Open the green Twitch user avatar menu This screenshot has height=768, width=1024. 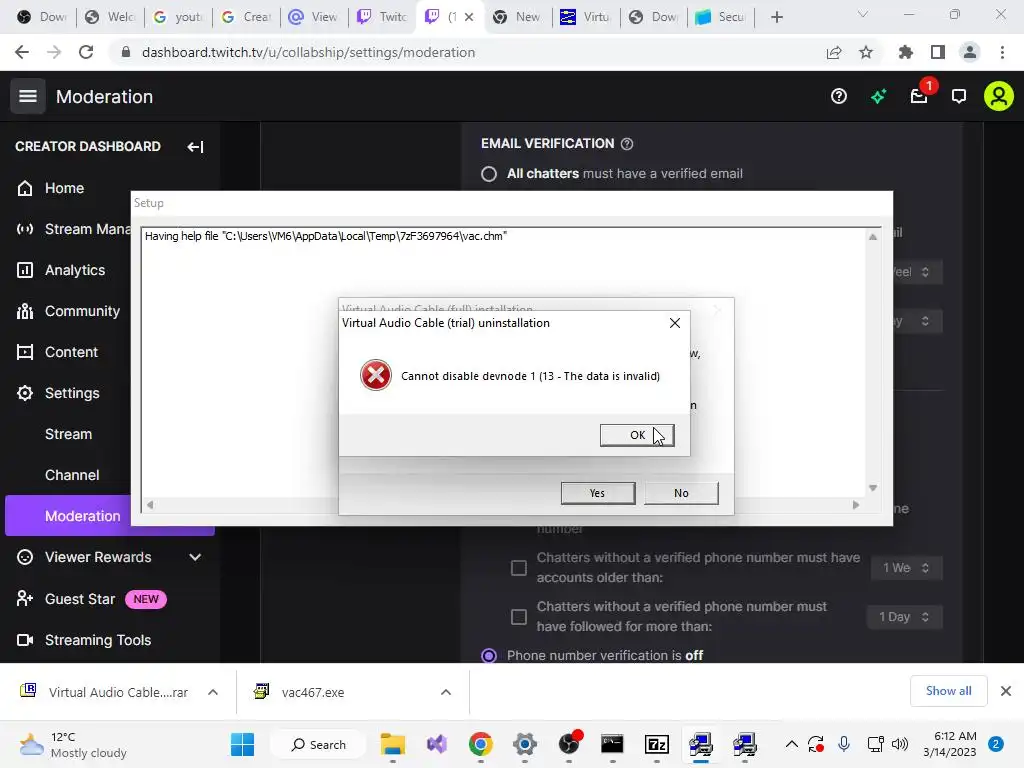(x=999, y=97)
